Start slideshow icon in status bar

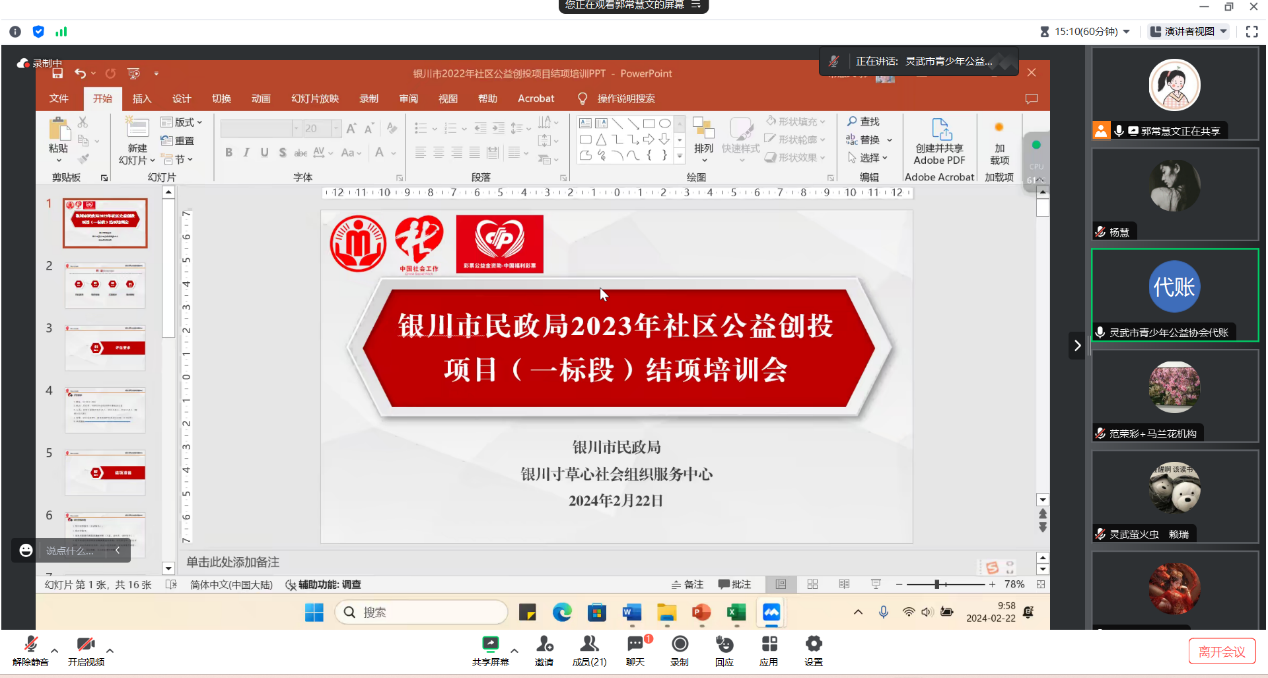click(875, 584)
